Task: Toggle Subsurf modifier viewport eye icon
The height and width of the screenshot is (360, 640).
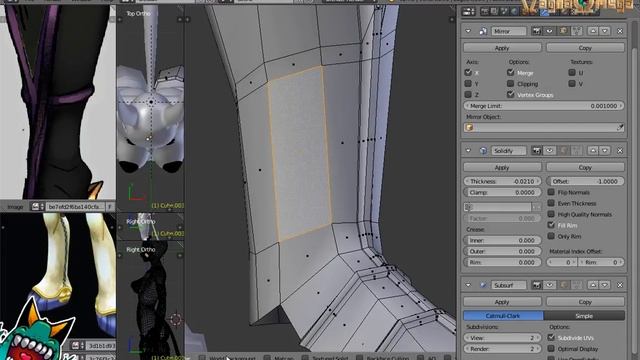Action: [549, 285]
